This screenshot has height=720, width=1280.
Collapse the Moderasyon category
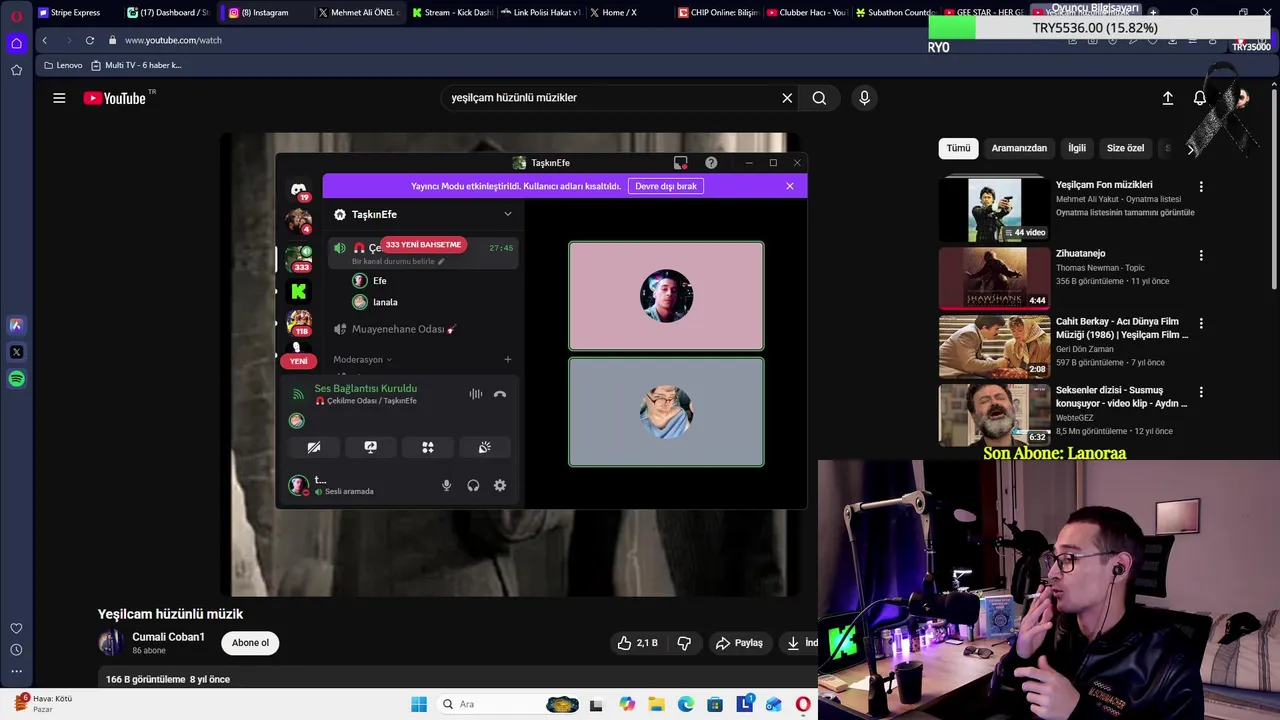click(x=362, y=359)
